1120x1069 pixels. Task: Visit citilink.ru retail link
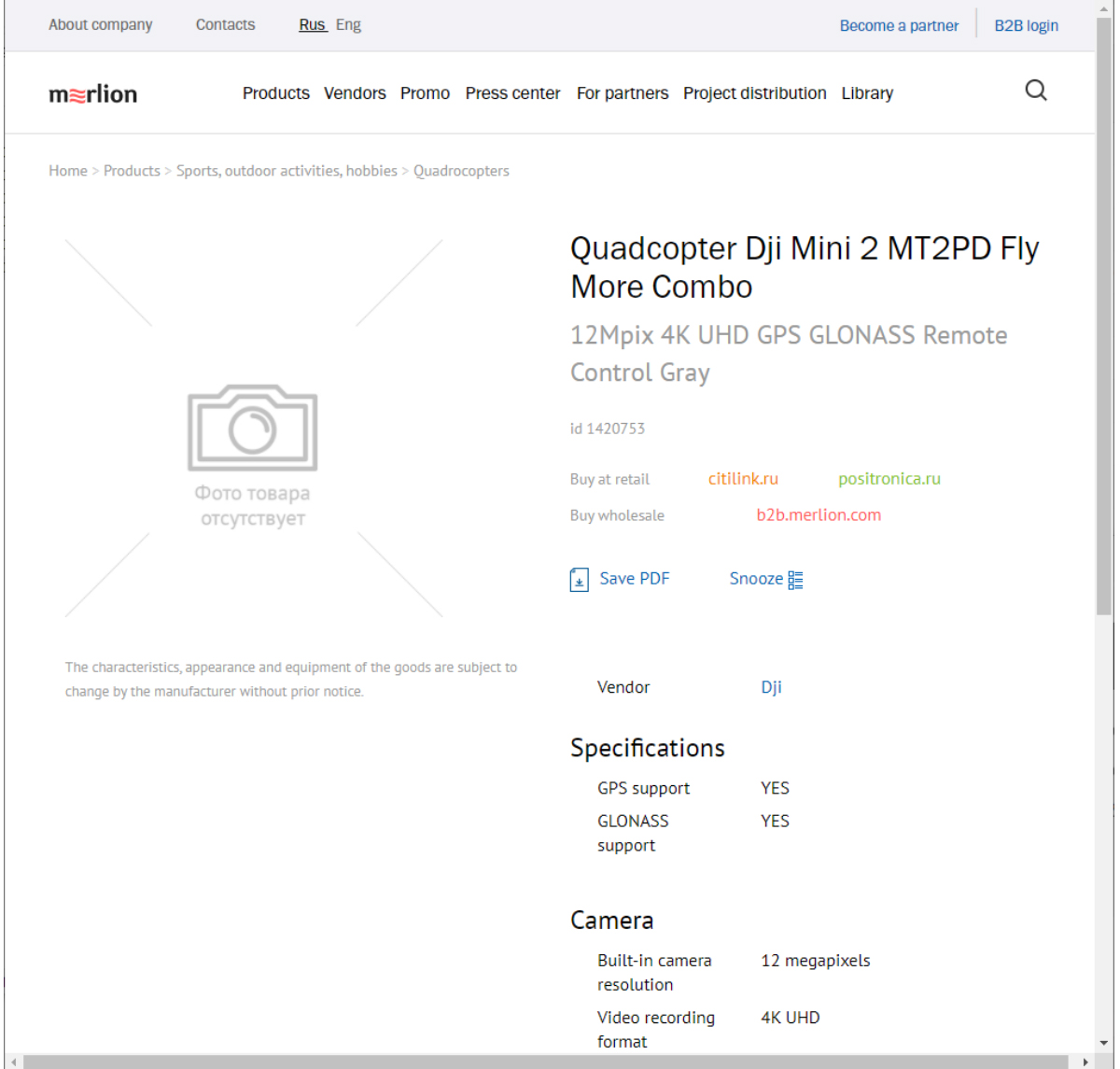coord(743,479)
